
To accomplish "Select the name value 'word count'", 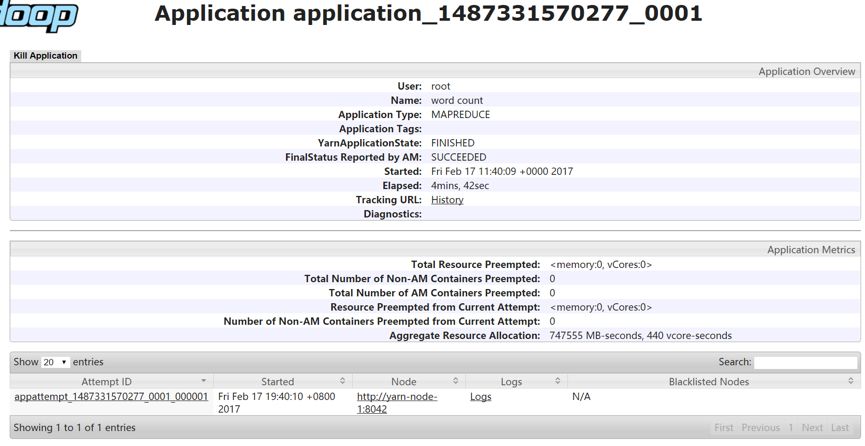I will [x=457, y=100].
